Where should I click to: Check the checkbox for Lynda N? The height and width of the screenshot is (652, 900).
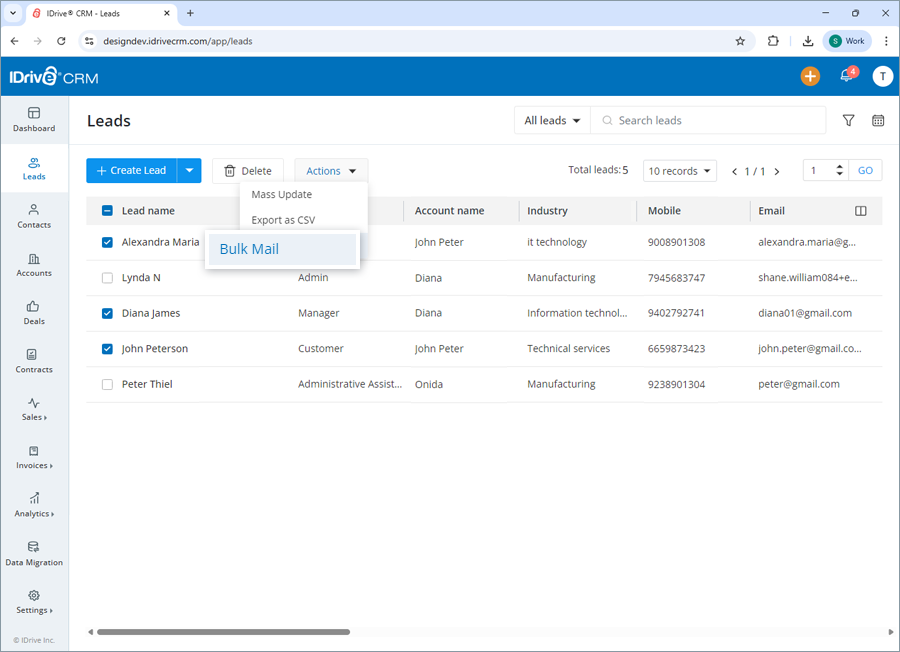pos(107,277)
